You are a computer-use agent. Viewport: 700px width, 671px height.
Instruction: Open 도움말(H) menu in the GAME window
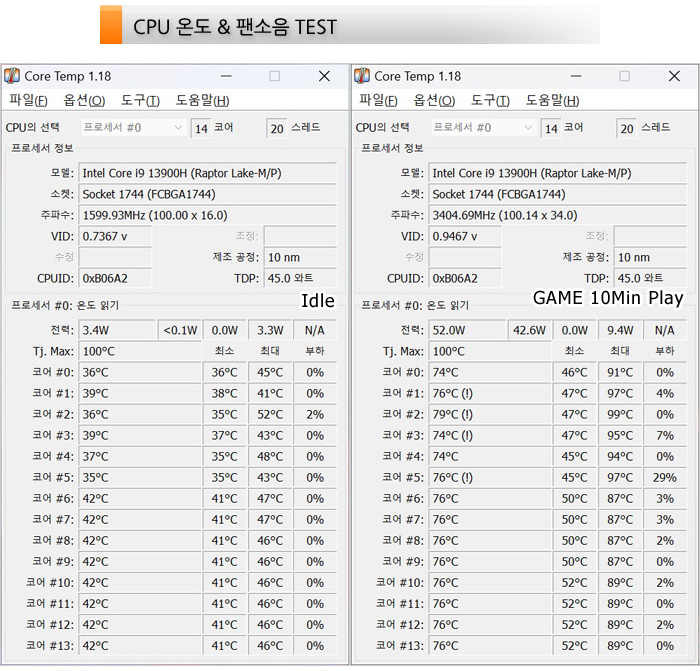[552, 100]
